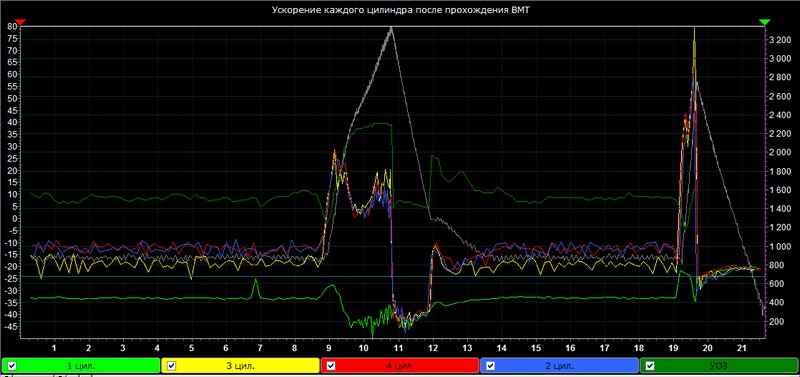
Task: Select the red 4 цил. legend label
Action: click(400, 366)
